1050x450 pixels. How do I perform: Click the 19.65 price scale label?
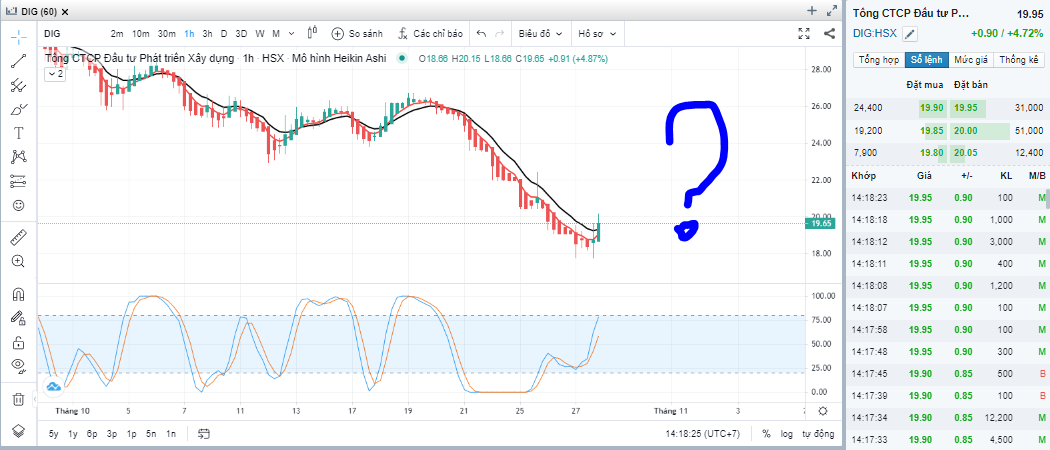(821, 224)
